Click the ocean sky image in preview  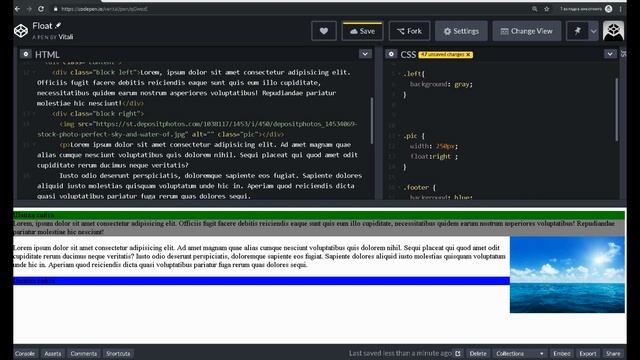point(567,275)
